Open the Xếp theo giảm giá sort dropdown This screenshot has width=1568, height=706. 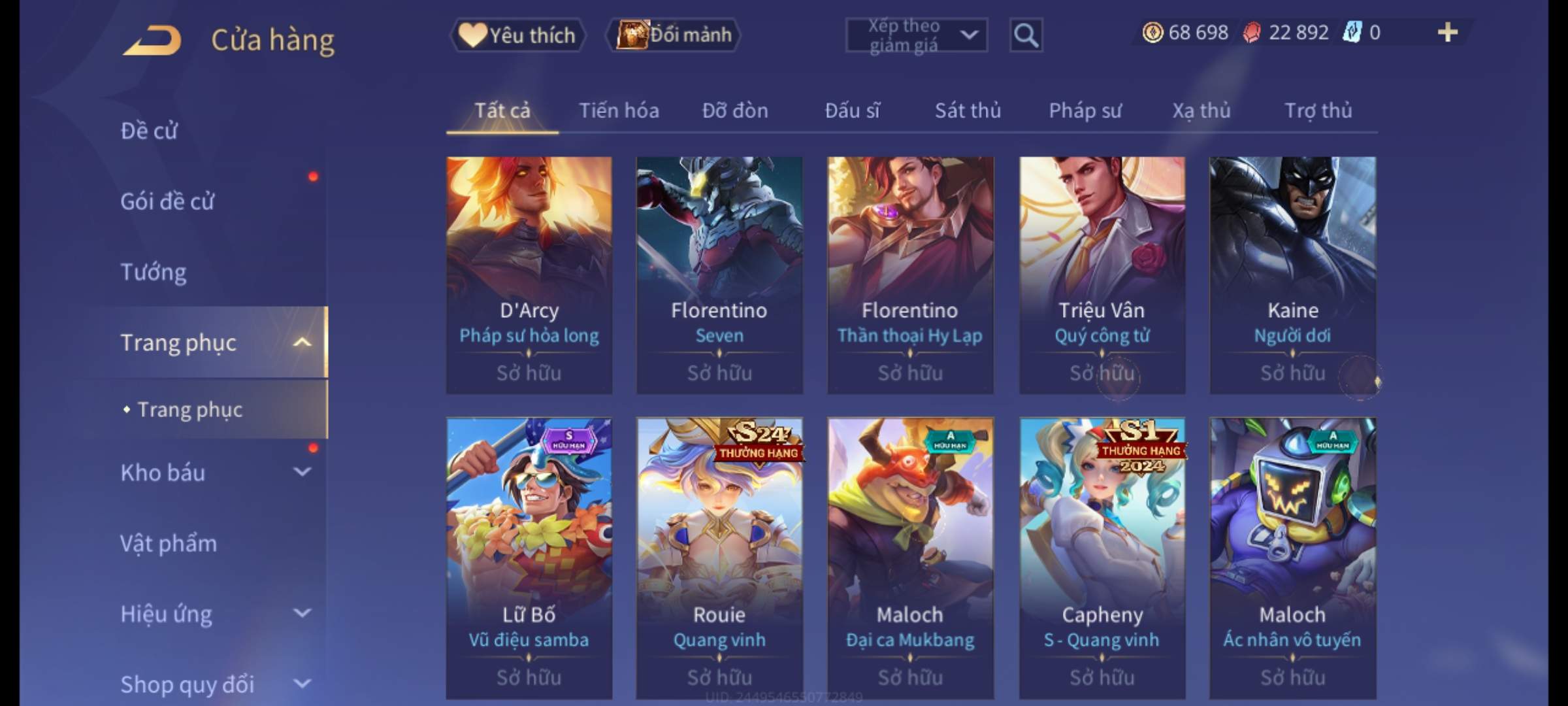917,35
